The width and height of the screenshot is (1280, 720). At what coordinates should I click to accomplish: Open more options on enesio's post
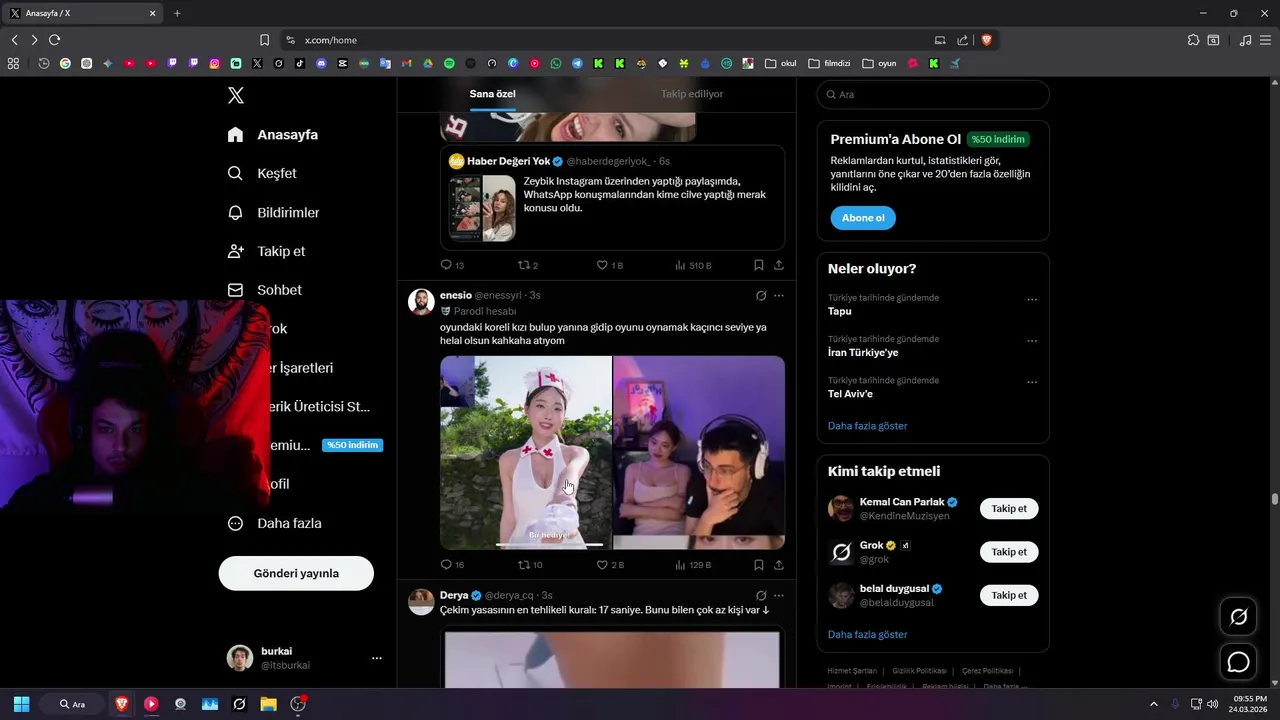[779, 296]
